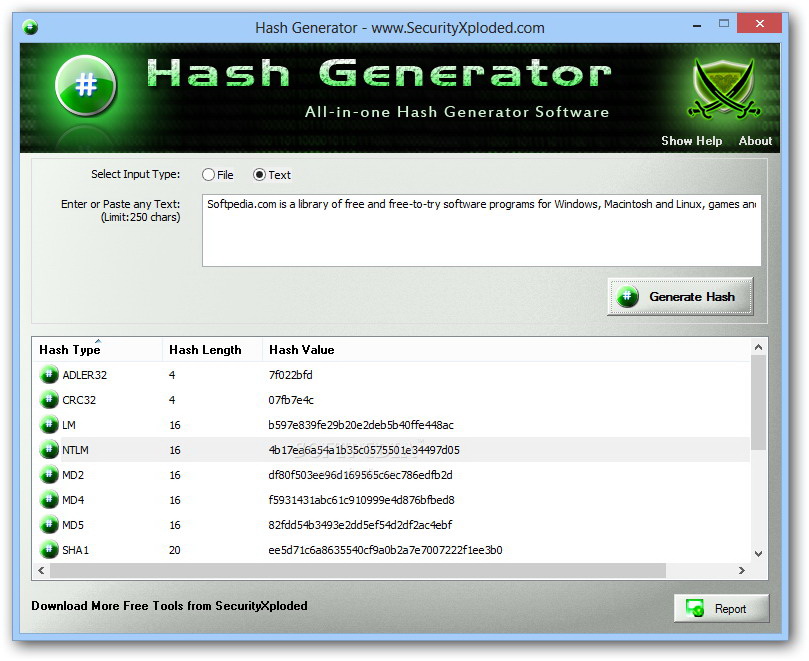Click hash length 4 in ADLER32 row

[x=172, y=375]
